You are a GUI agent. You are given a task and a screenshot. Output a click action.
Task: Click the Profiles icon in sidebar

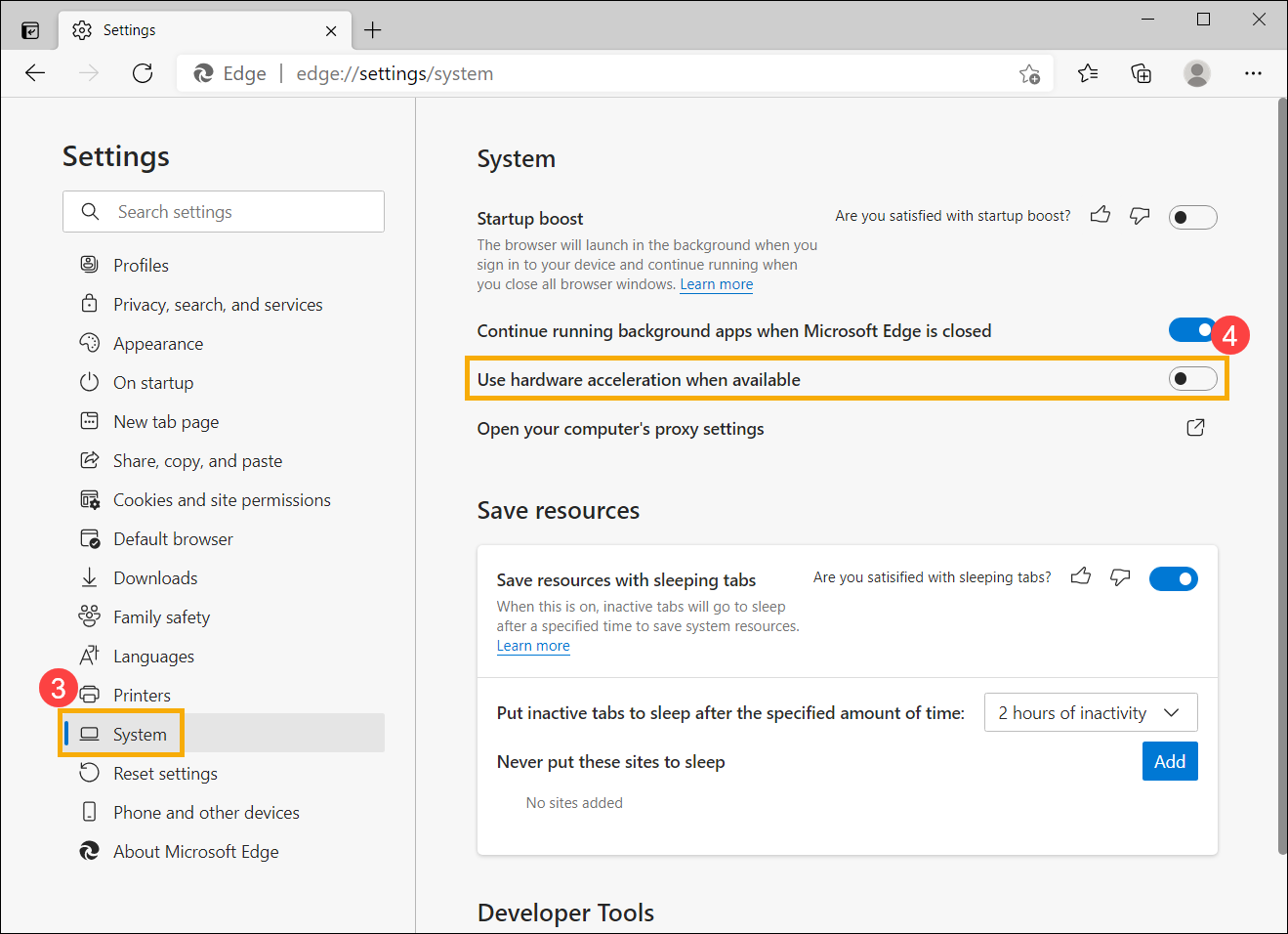point(89,264)
